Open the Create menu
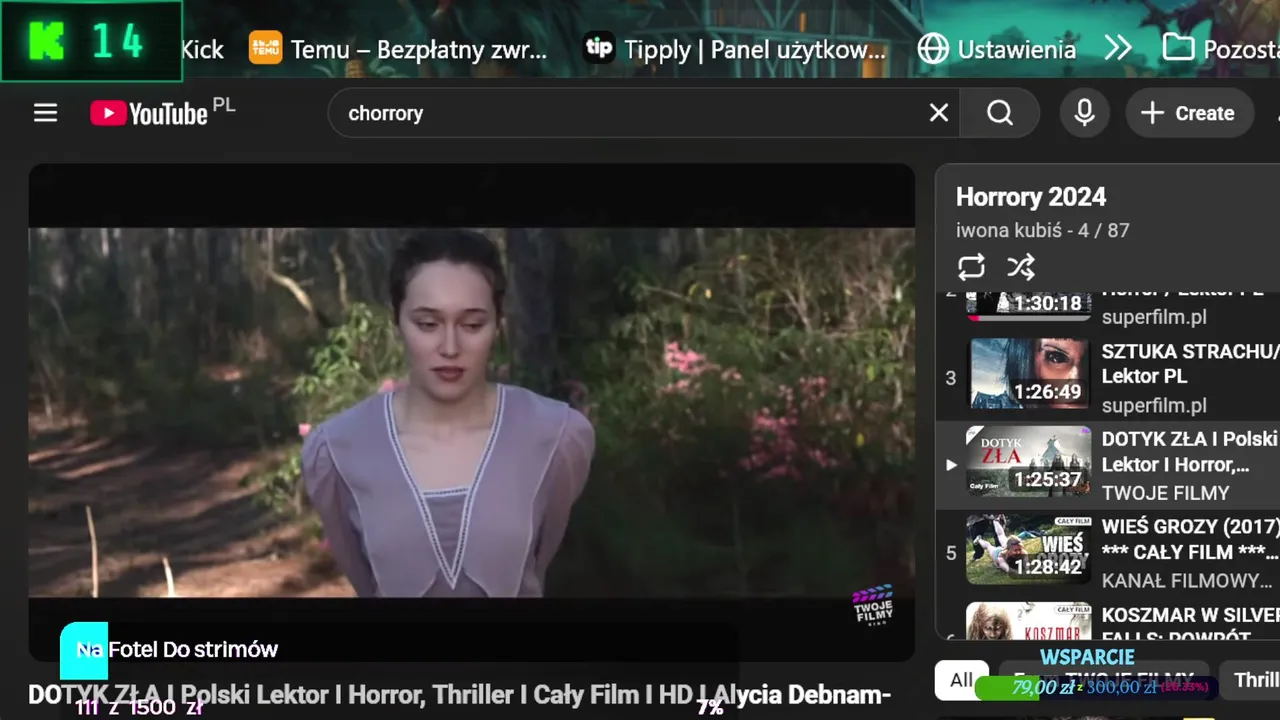 1188,113
